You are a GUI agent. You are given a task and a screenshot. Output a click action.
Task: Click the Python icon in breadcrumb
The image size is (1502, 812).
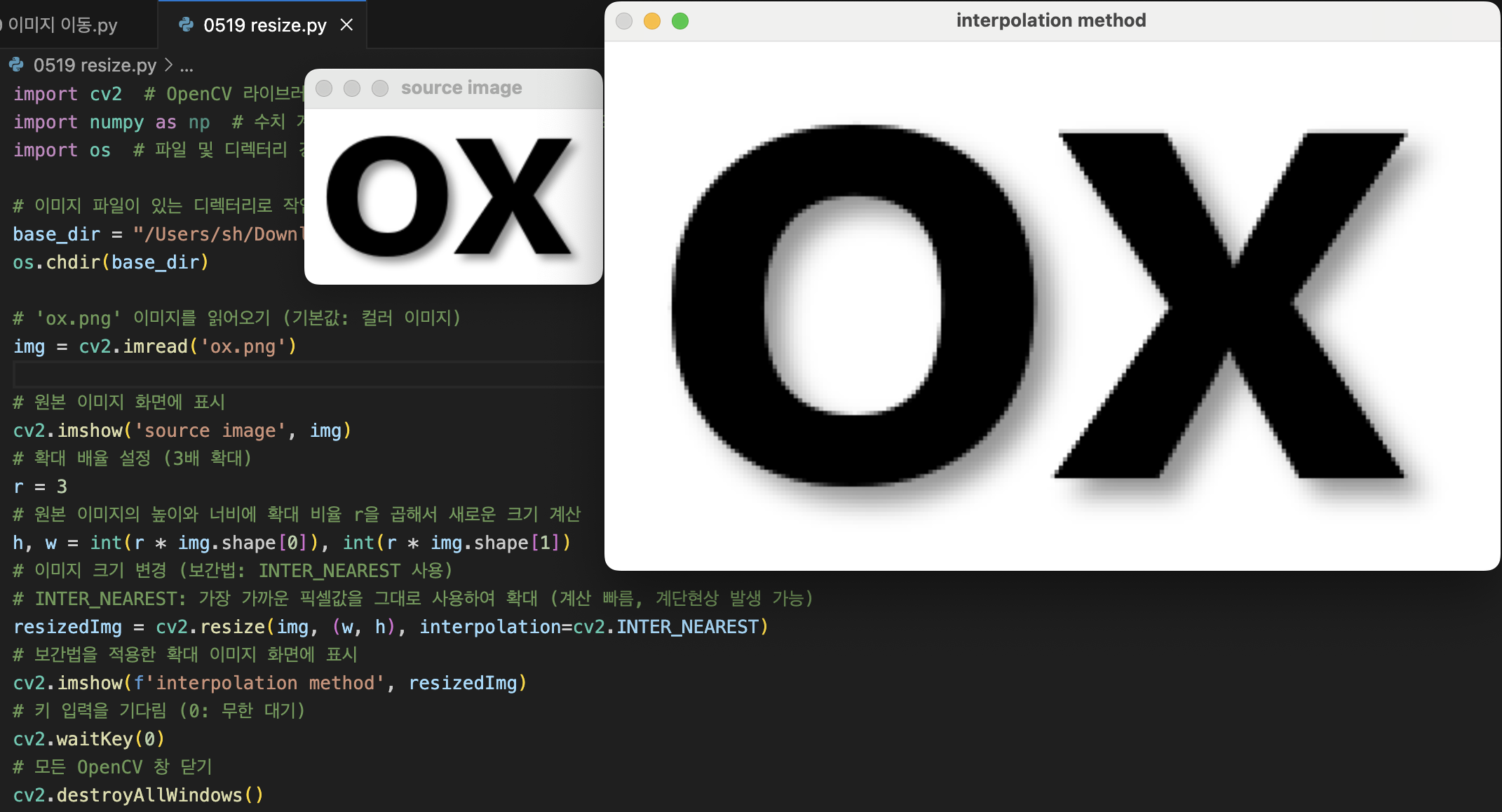coord(17,65)
